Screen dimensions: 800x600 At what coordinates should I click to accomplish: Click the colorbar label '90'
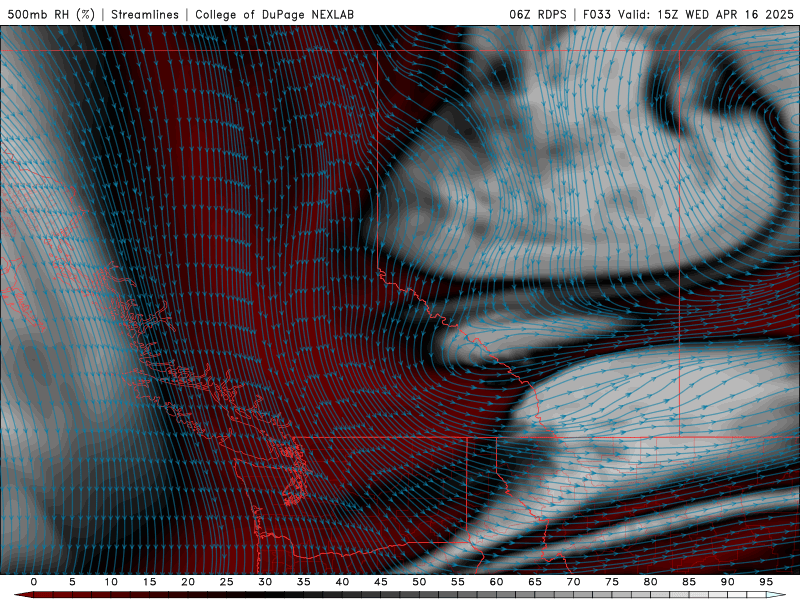[x=727, y=582]
